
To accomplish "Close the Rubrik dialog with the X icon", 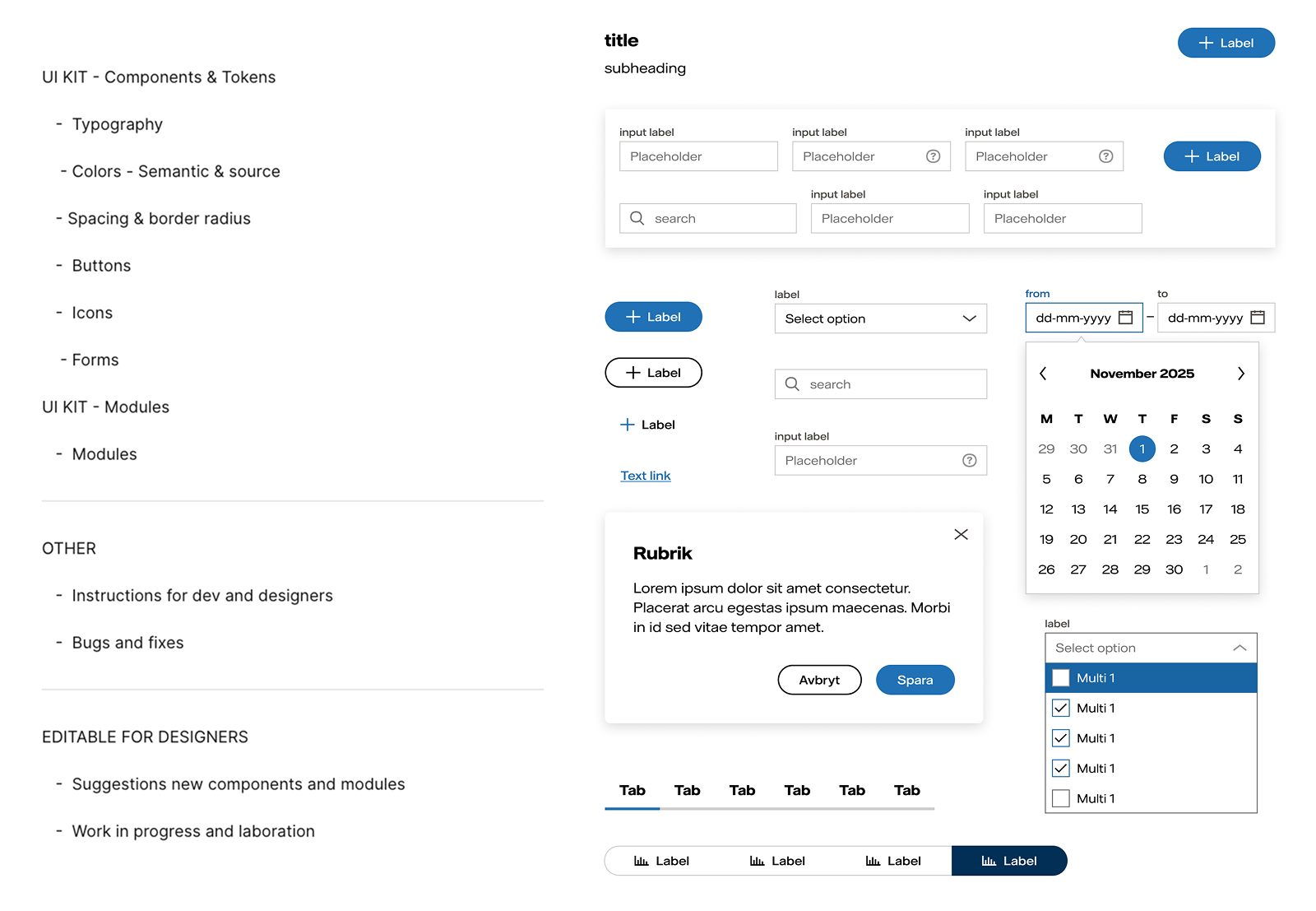I will click(x=961, y=534).
